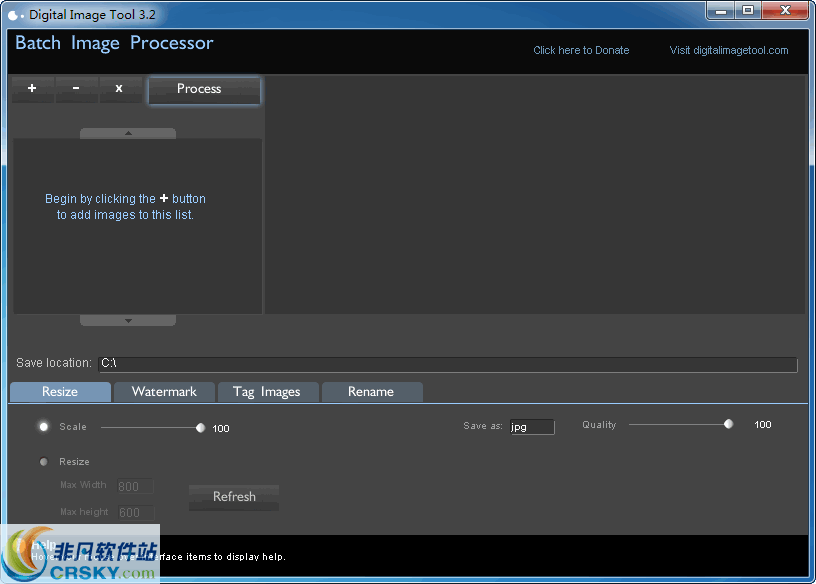Click the Refresh button
The image size is (816, 584).
[x=233, y=497]
